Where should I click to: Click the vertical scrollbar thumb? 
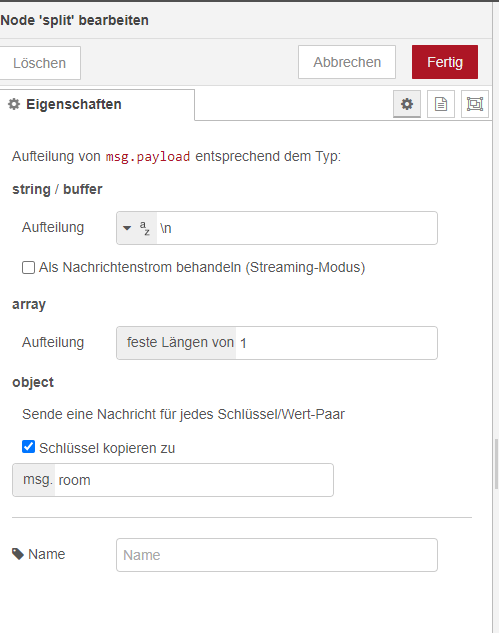[x=496, y=464]
